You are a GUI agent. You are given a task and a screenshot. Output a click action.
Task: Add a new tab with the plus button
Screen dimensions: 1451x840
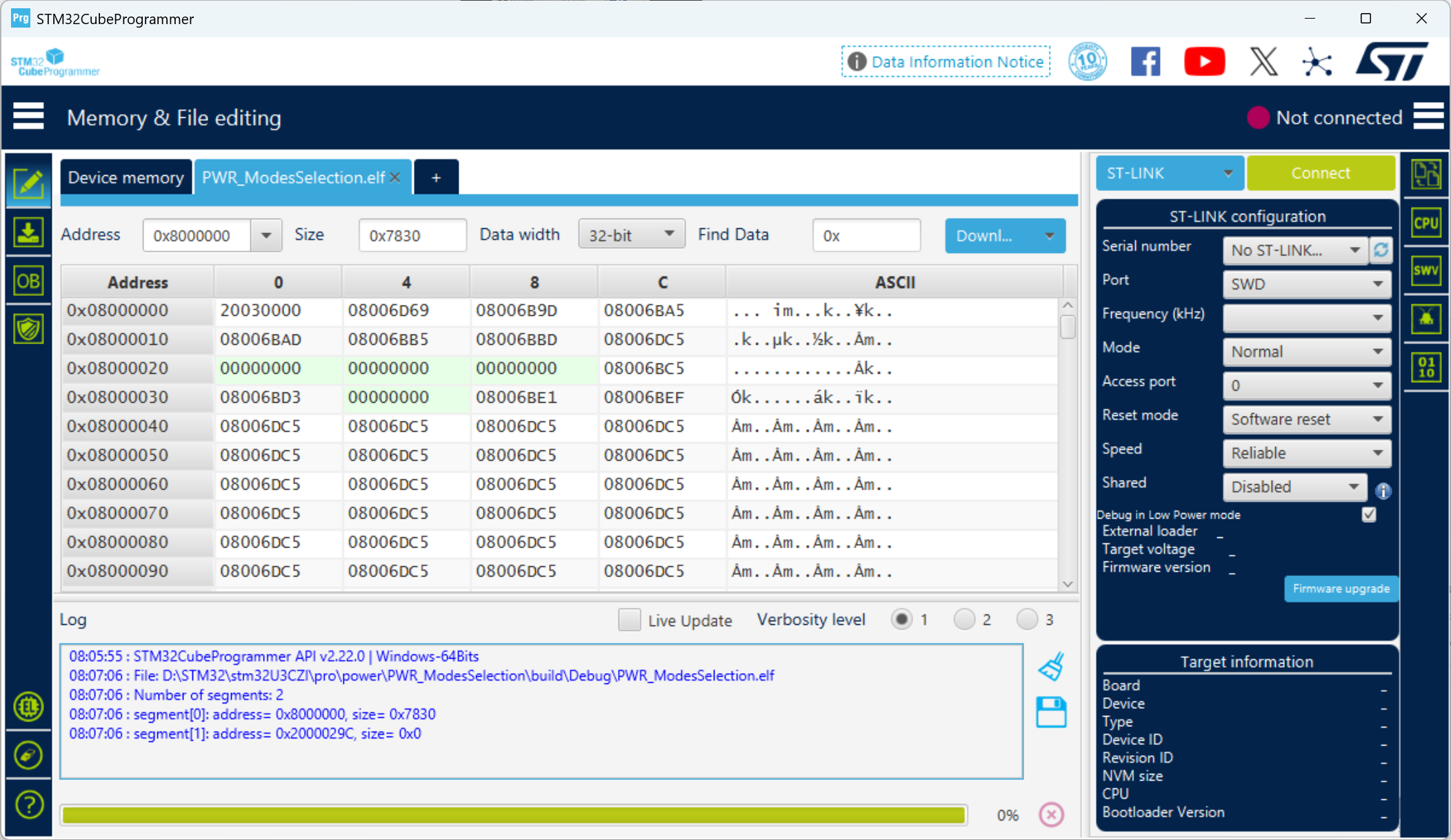pyautogui.click(x=436, y=177)
